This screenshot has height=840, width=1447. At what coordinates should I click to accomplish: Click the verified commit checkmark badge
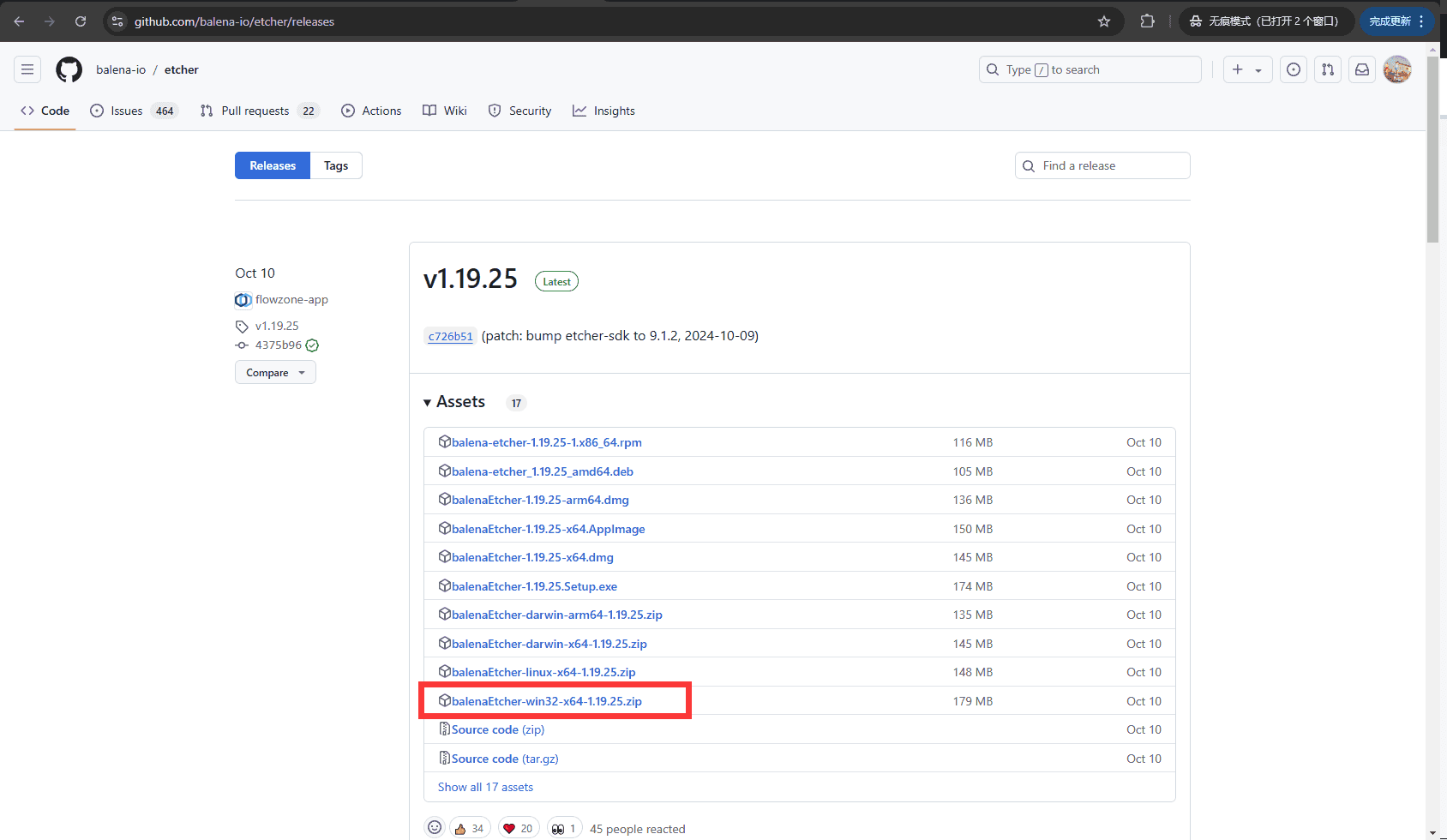tap(312, 345)
